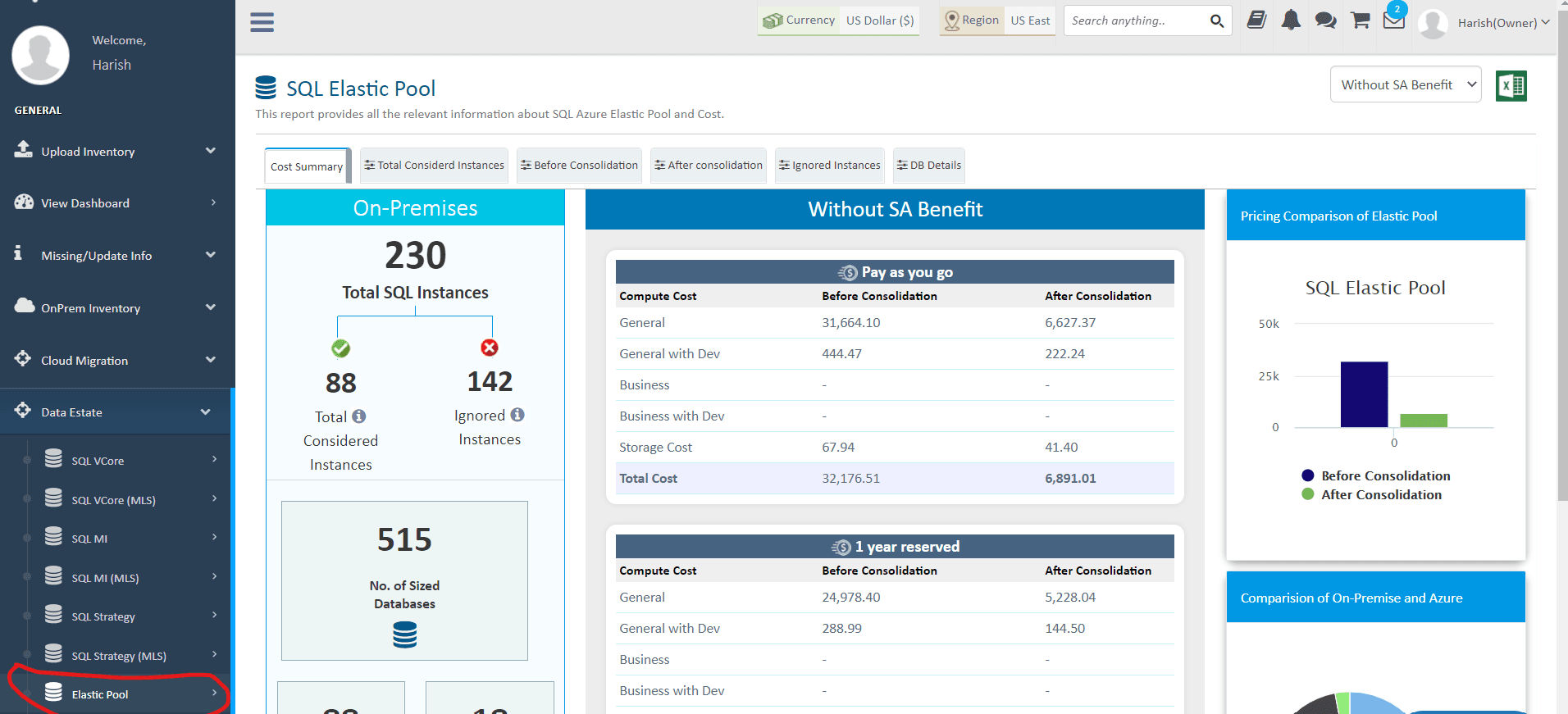Open the chat comments icon

(x=1325, y=20)
